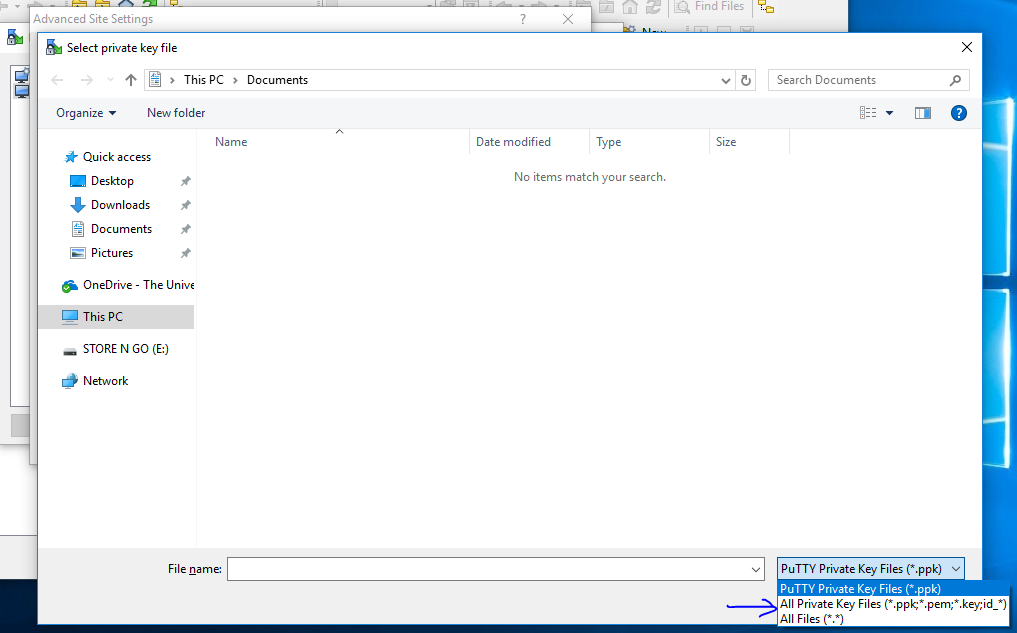Click the Up one level arrow
The width and height of the screenshot is (1017, 633).
pyautogui.click(x=130, y=80)
